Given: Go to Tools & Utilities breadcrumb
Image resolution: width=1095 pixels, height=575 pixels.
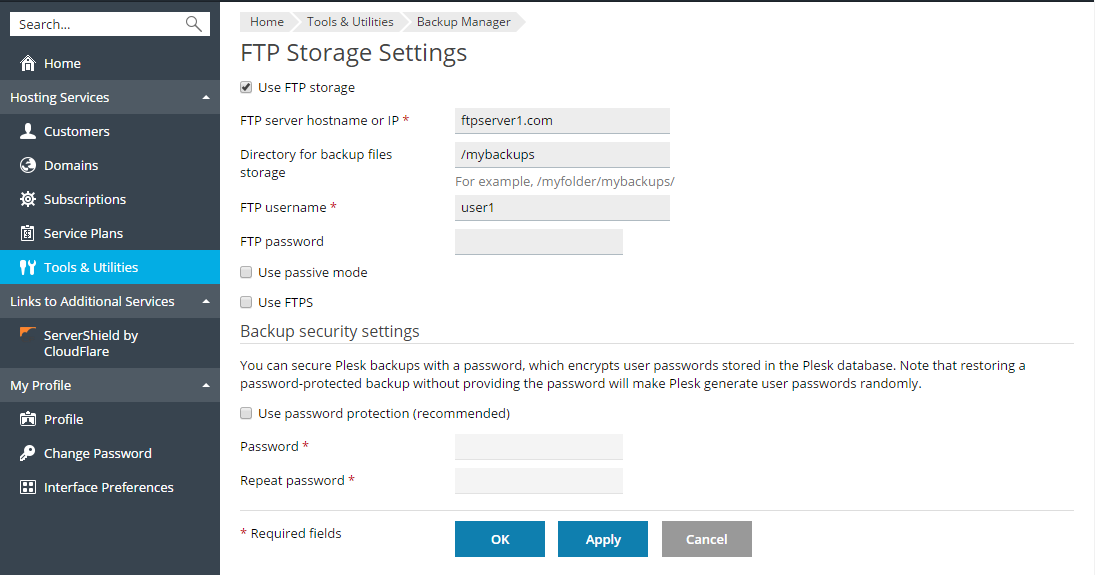Looking at the screenshot, I should [x=349, y=22].
